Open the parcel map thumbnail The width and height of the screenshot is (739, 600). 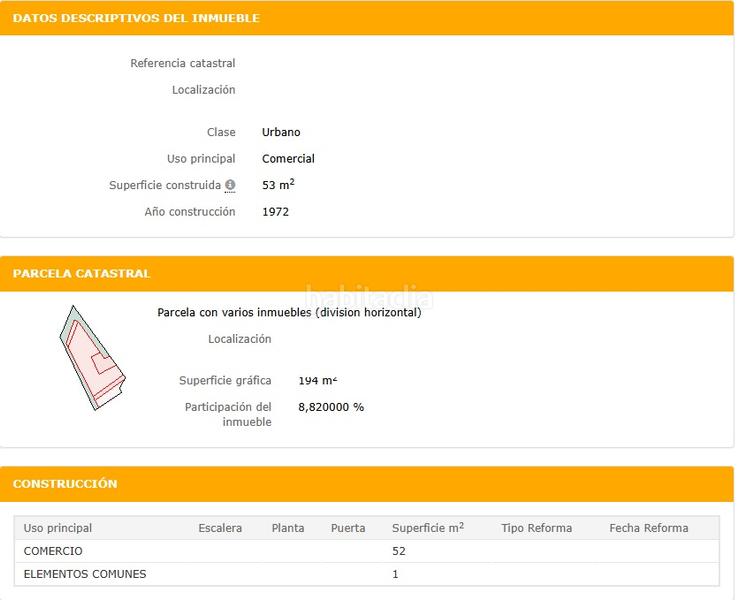tap(91, 357)
